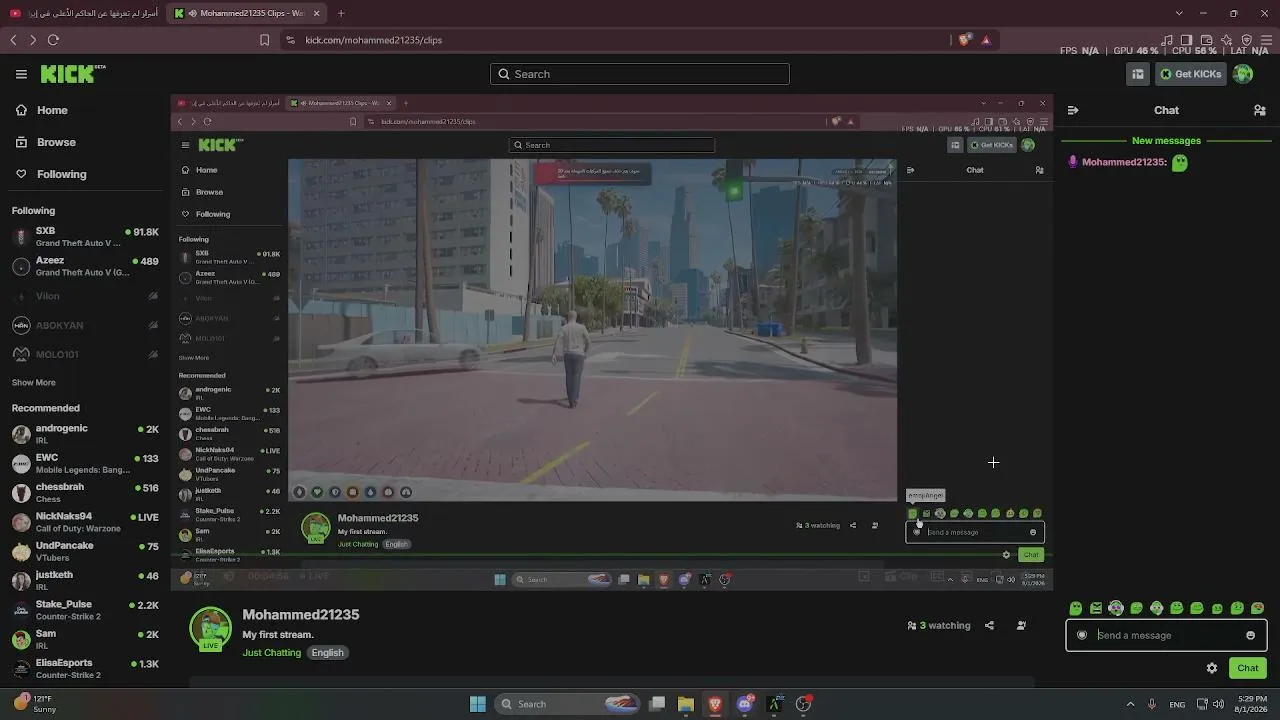This screenshot has width=1280, height=720.
Task: Open the Windows Start menu
Action: [478, 704]
